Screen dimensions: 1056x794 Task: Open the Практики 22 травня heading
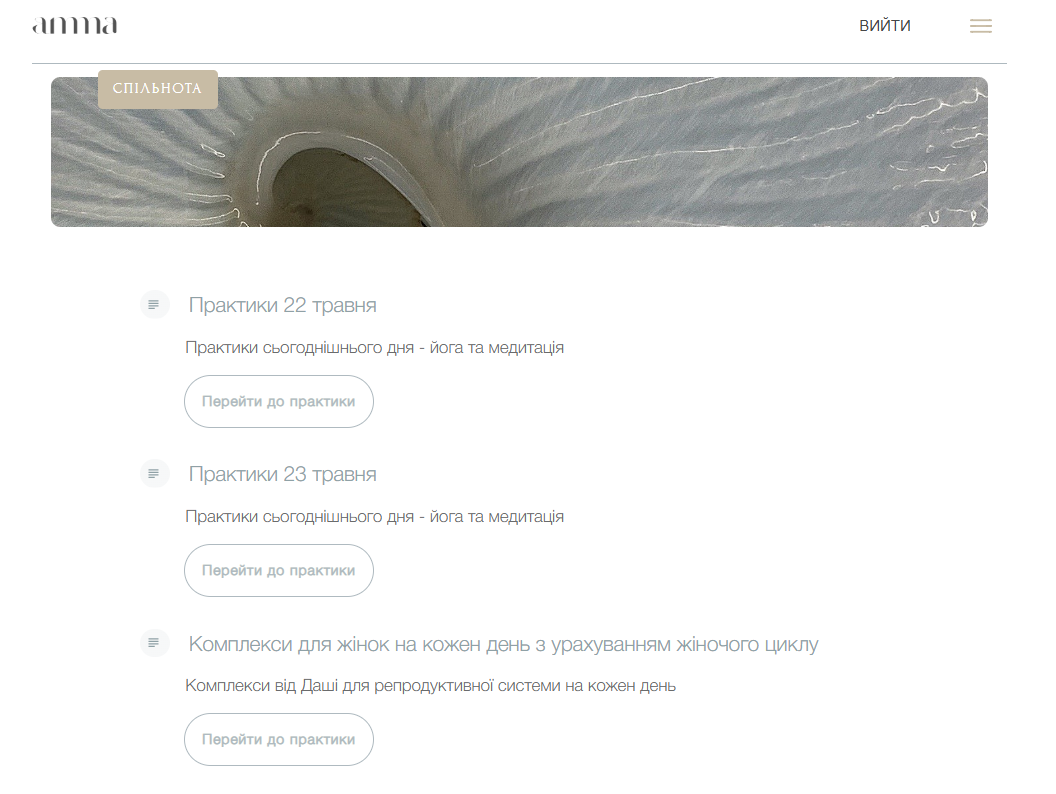point(282,305)
